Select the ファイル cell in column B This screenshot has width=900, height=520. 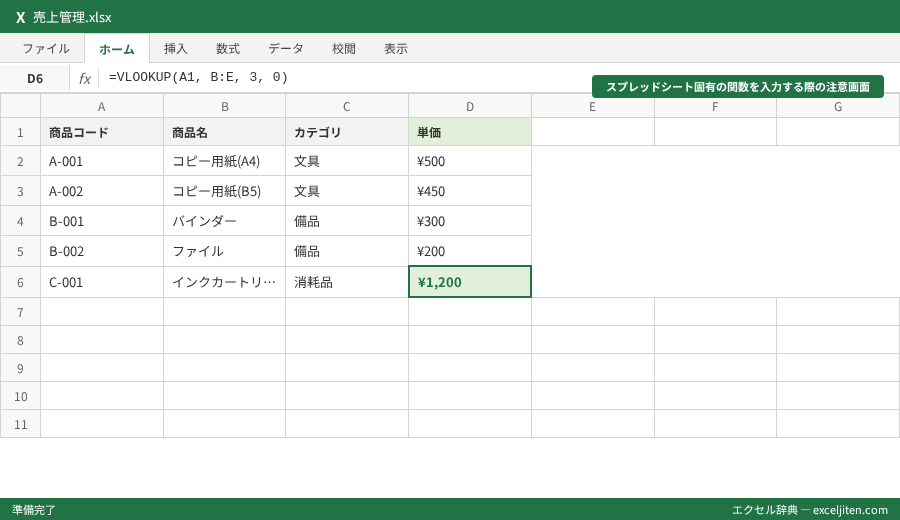pyautogui.click(x=224, y=251)
